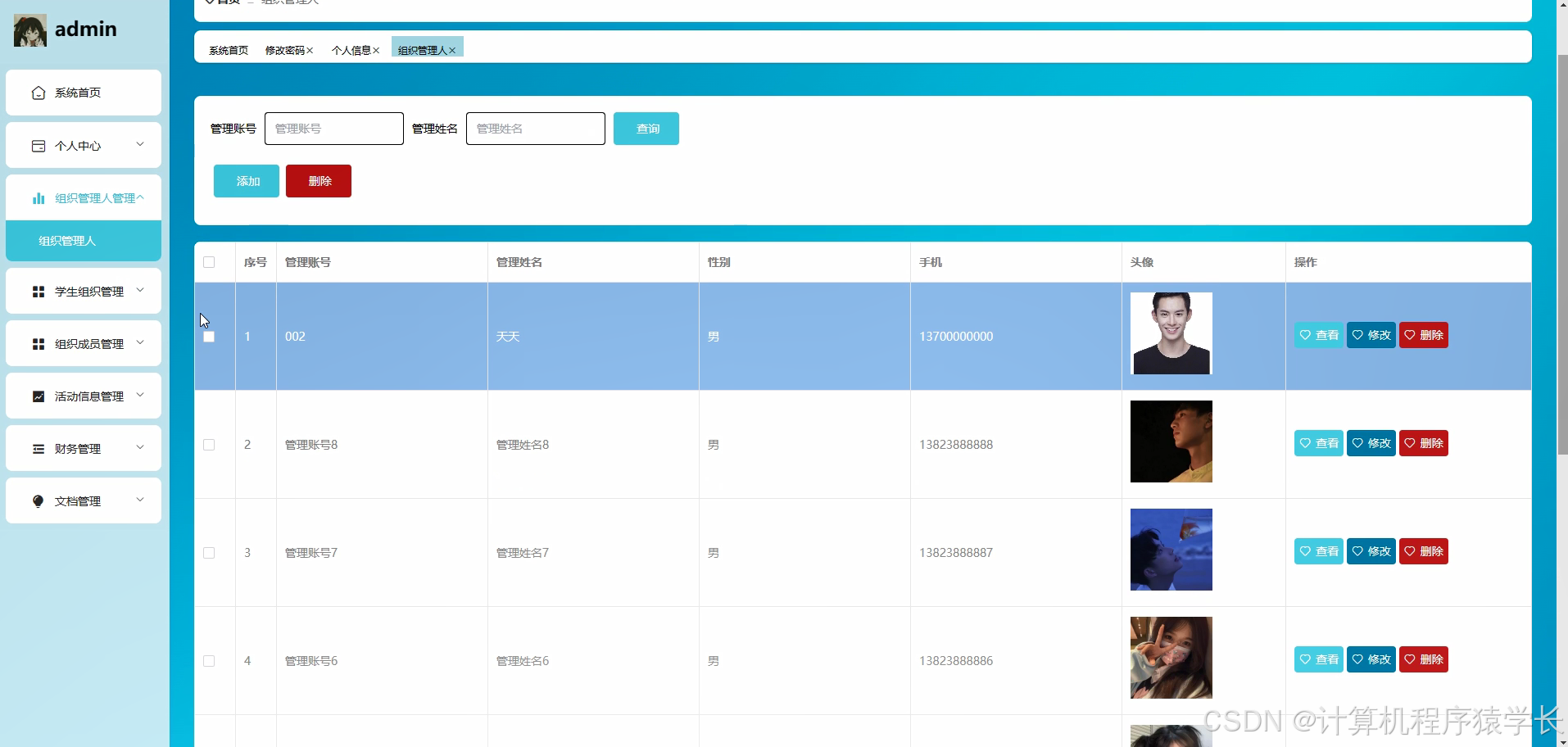The height and width of the screenshot is (747, 1568).
Task: Expand 文档管理 via its chevron
Action: pos(140,500)
